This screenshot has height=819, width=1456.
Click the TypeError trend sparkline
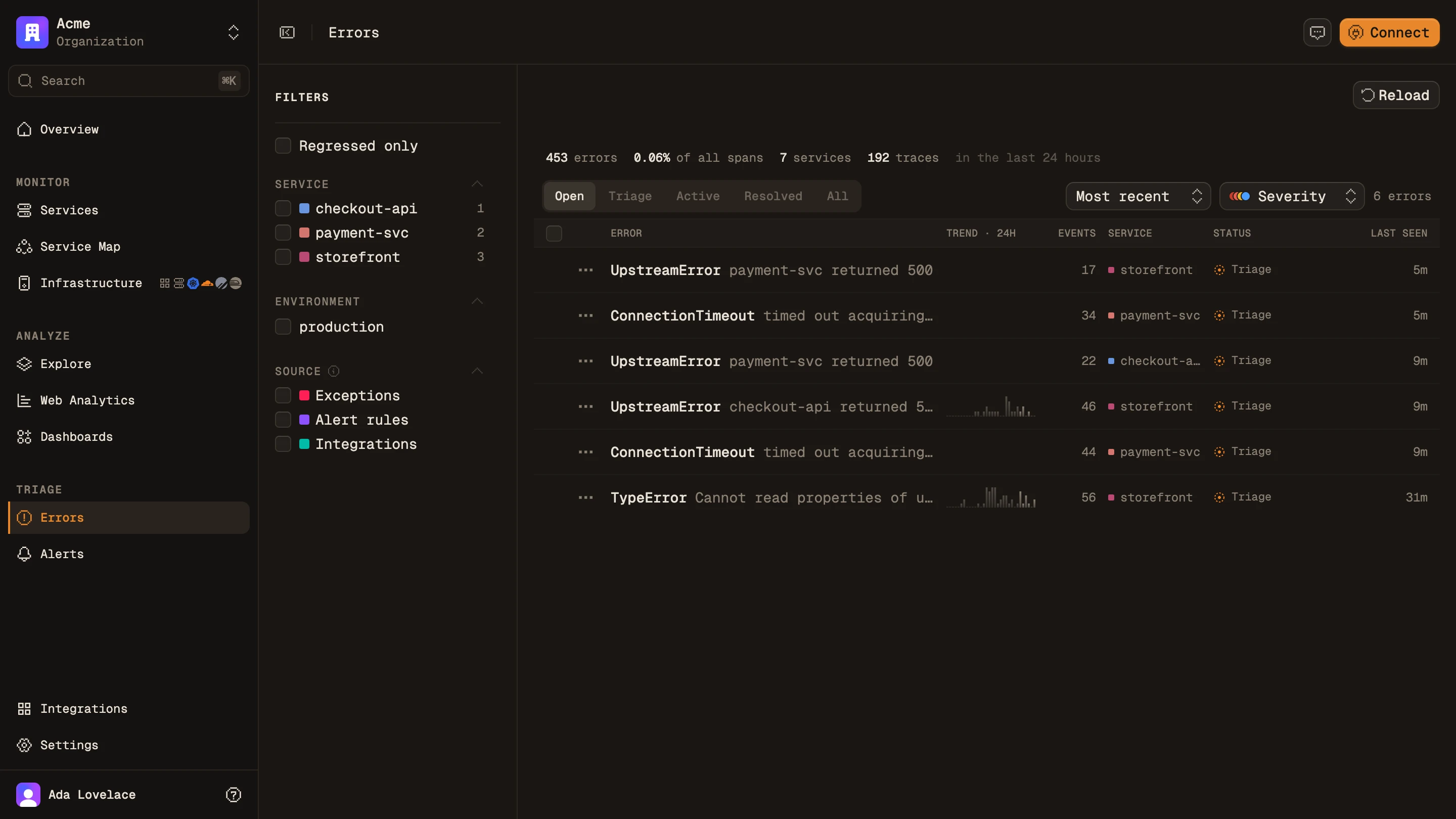991,497
